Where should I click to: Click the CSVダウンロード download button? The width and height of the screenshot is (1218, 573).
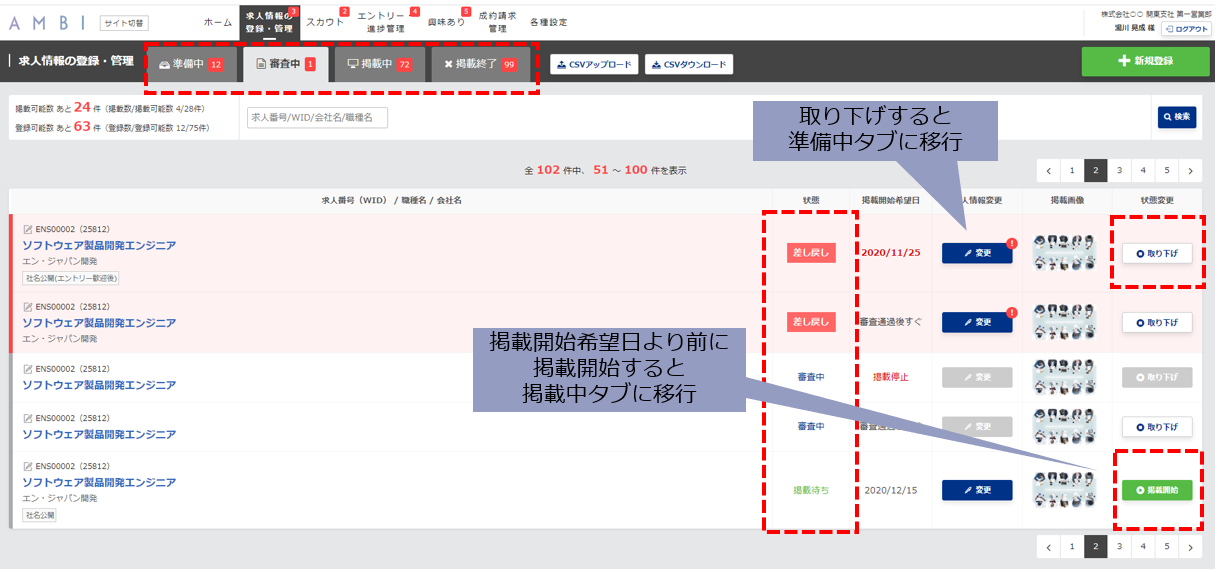tap(689, 65)
